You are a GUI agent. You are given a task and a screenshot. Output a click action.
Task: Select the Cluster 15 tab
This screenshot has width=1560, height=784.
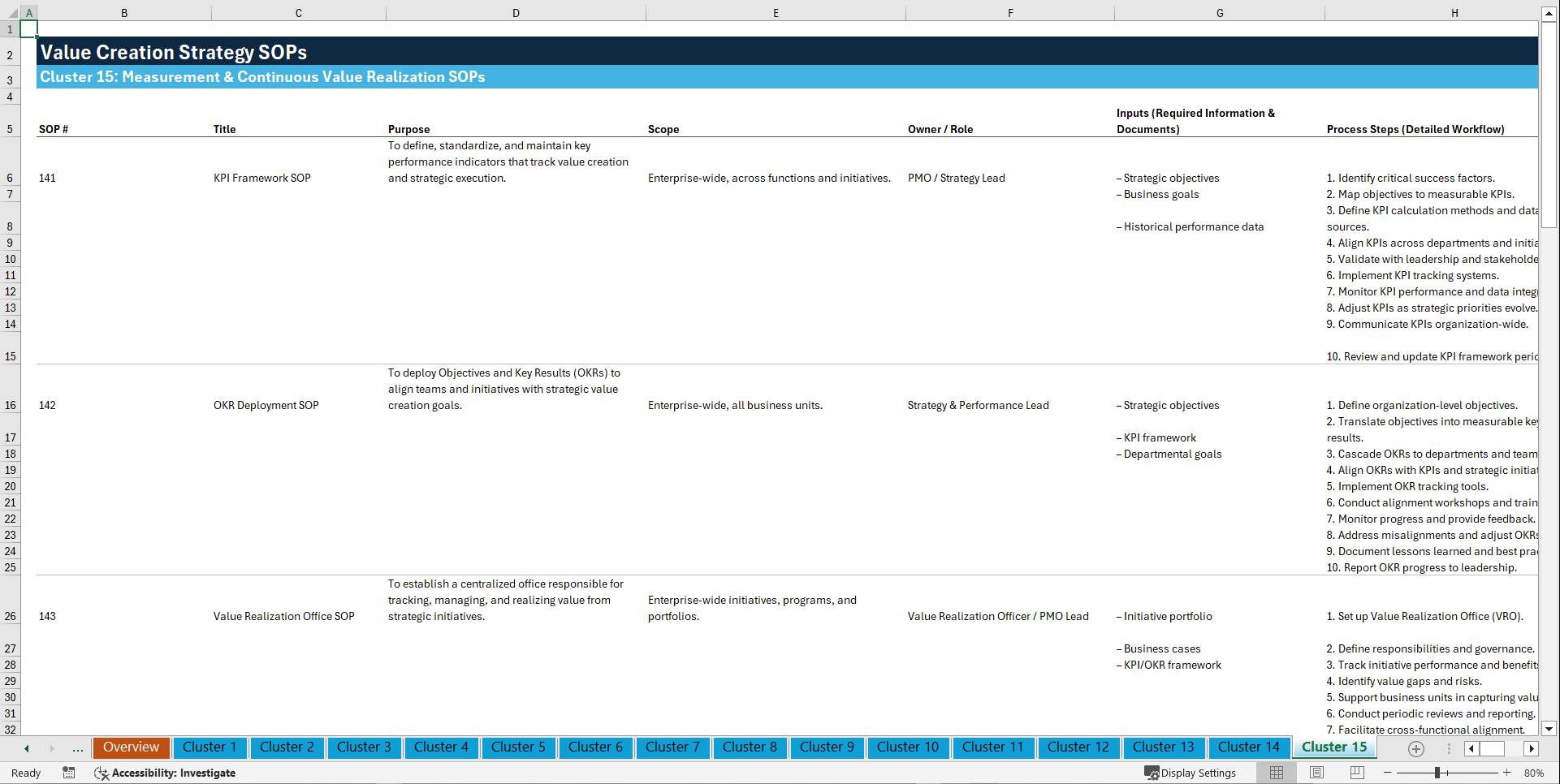pyautogui.click(x=1334, y=747)
